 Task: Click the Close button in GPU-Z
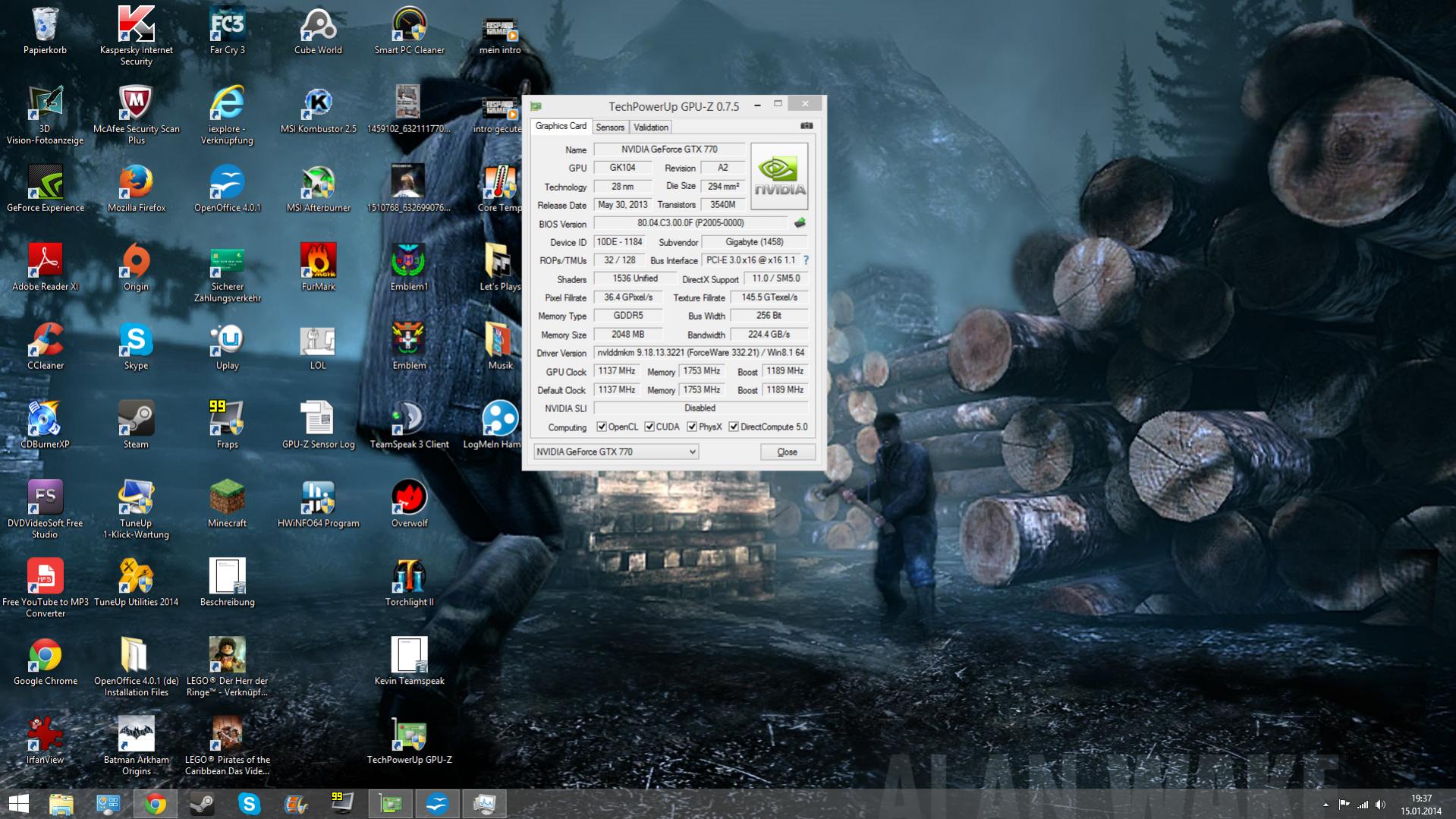click(788, 452)
